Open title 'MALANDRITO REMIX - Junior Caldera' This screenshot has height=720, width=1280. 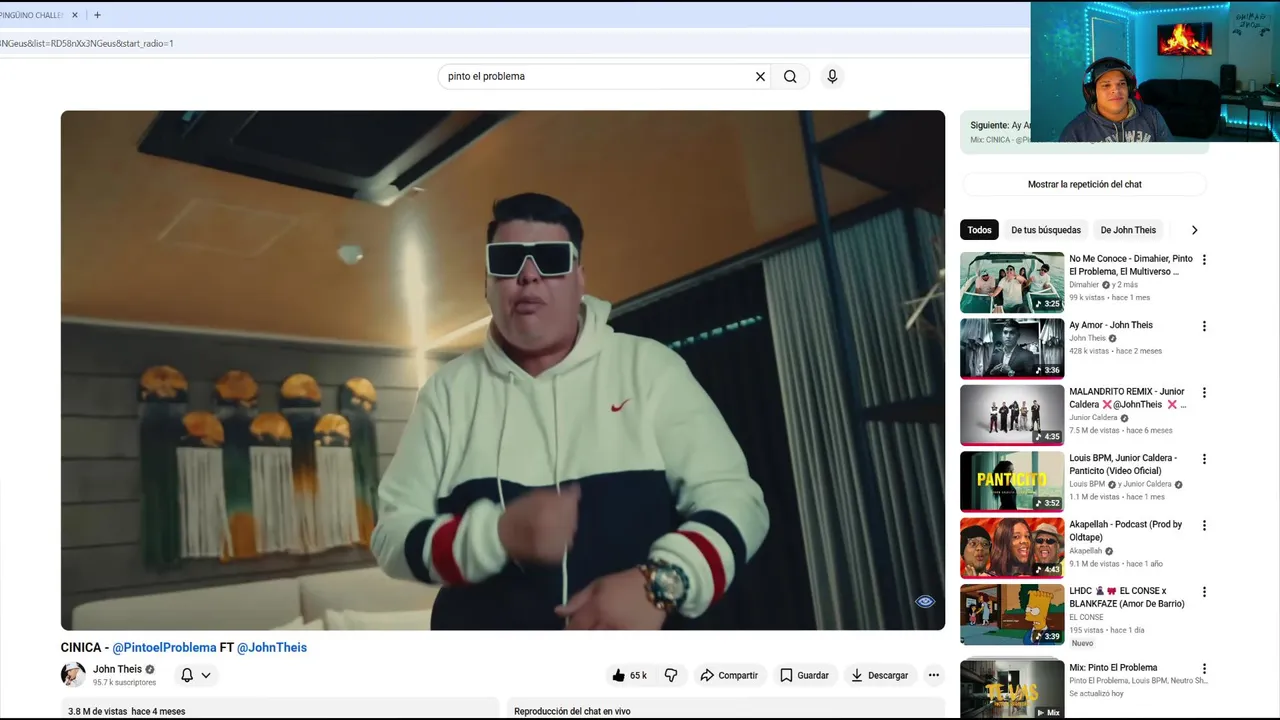(1128, 398)
